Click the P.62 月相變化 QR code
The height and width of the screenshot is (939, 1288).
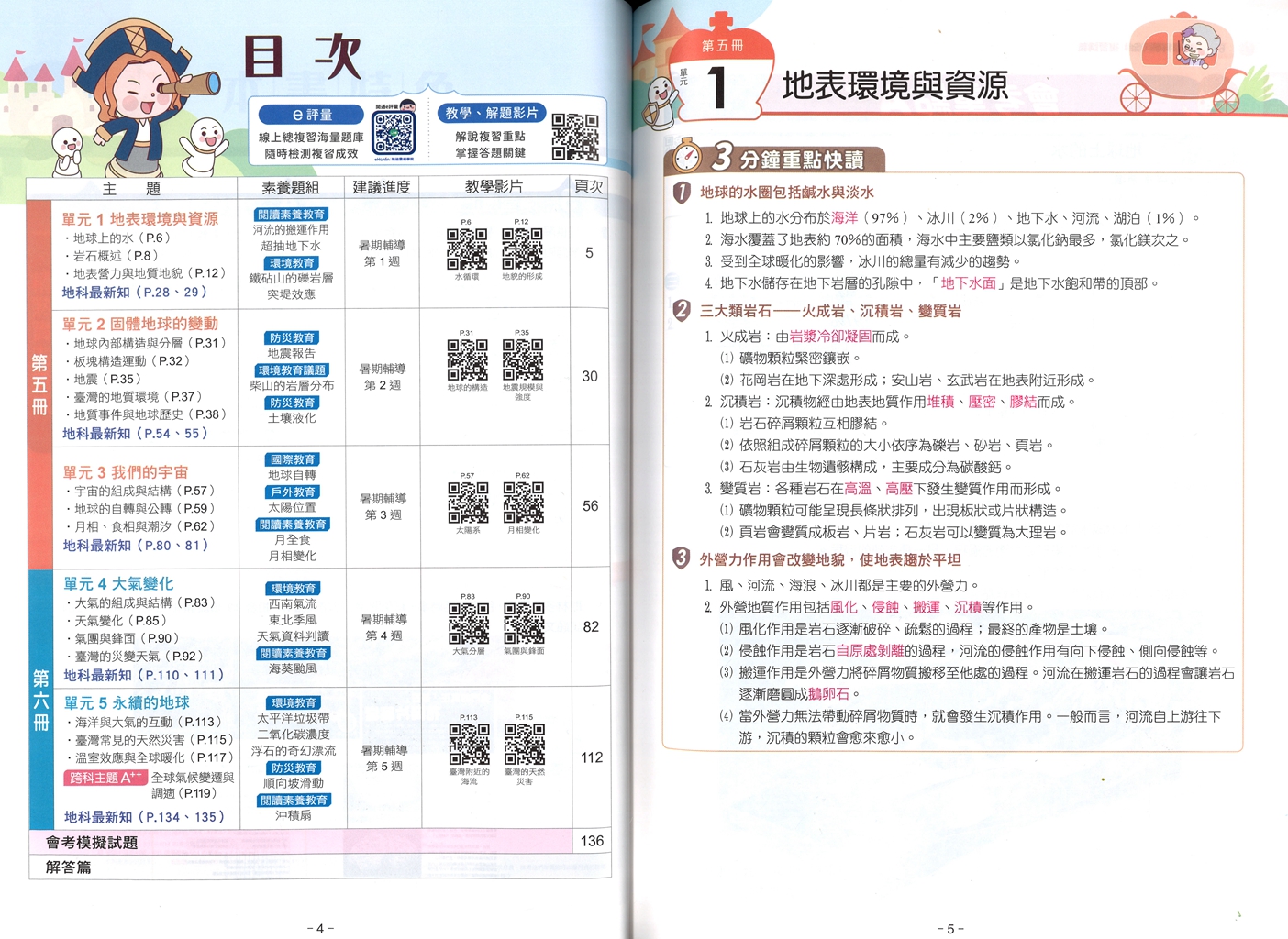[524, 503]
